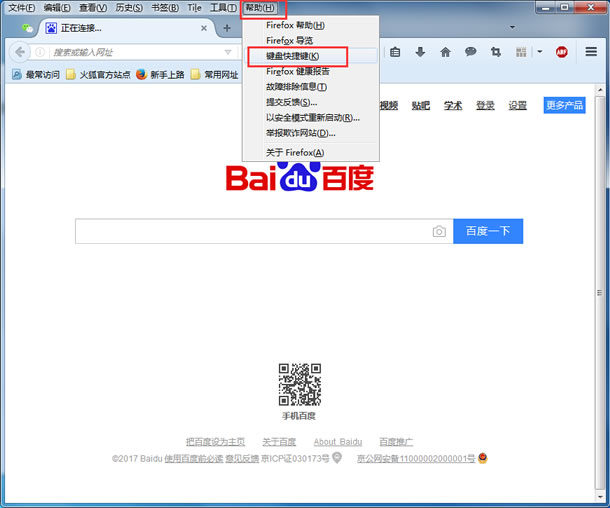Viewport: 610px width, 508px height.
Task: Open the hamburger menu
Action: (591, 51)
